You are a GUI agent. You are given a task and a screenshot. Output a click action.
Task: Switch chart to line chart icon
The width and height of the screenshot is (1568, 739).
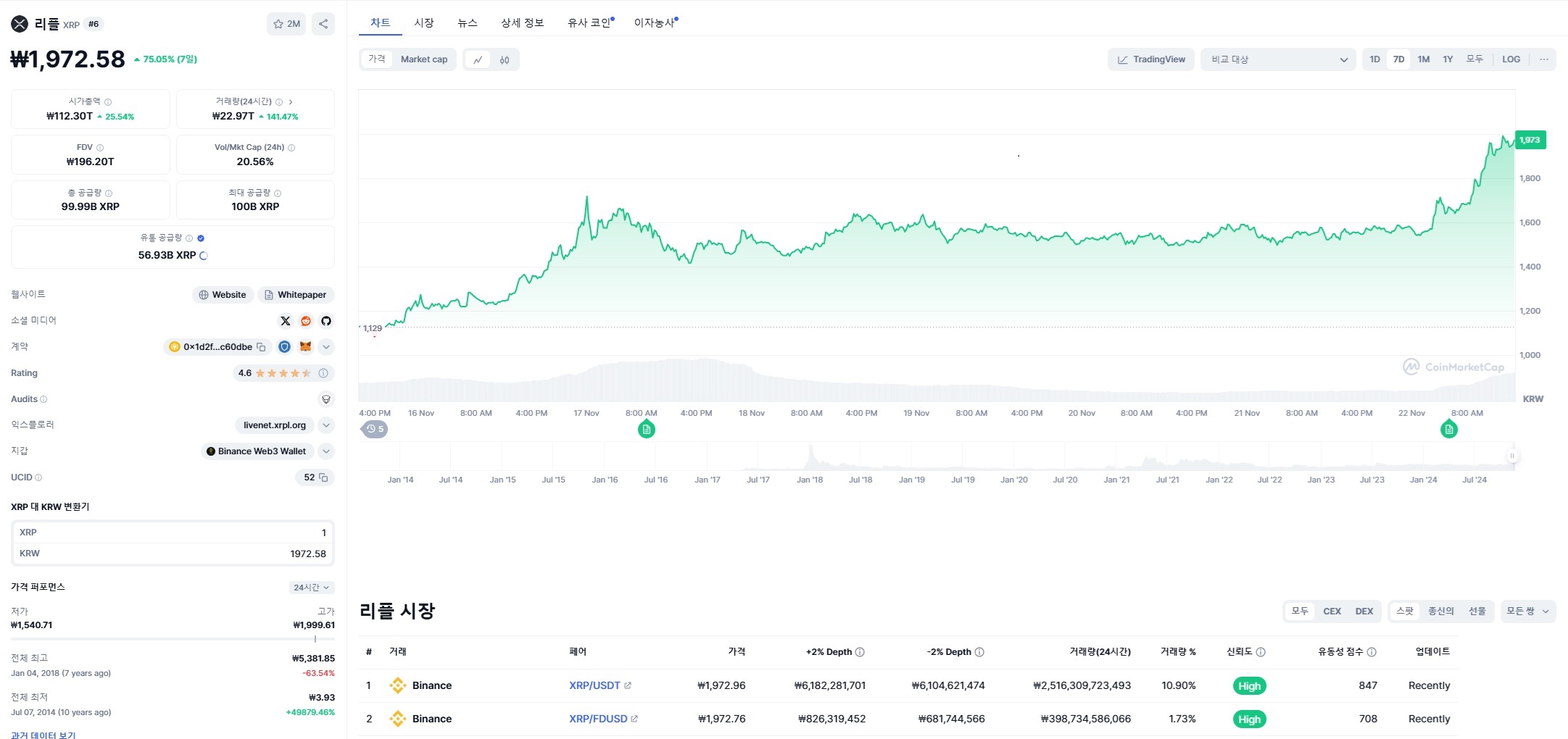tap(478, 59)
